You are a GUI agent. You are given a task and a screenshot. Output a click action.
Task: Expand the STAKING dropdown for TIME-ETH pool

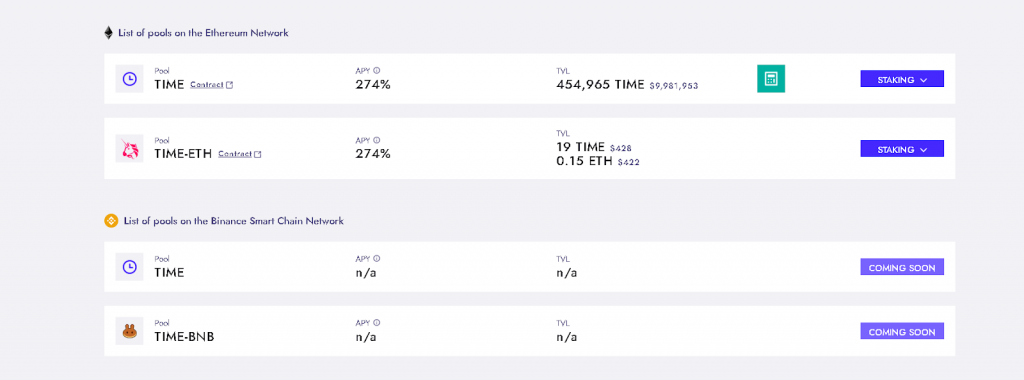pos(902,149)
